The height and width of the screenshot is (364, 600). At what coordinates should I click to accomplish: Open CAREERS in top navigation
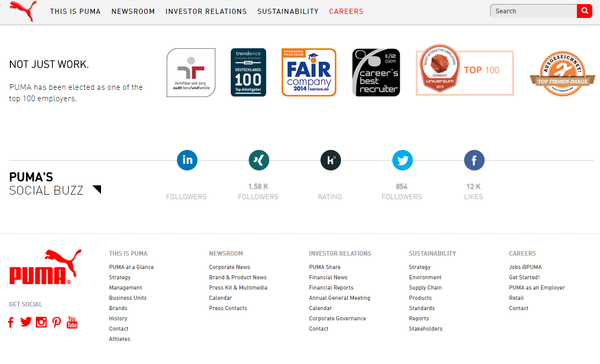click(x=346, y=11)
